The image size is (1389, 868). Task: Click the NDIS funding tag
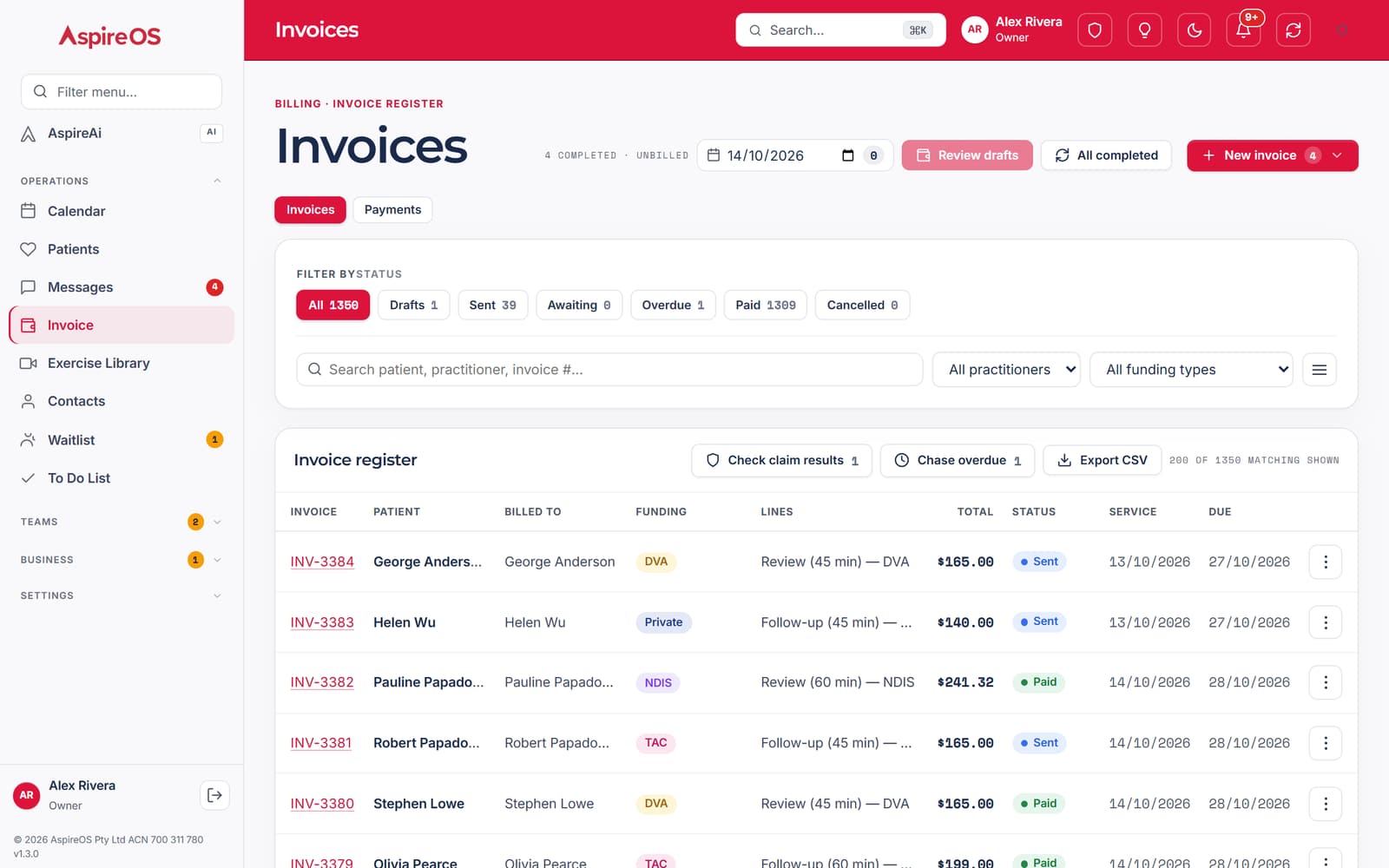pyautogui.click(x=658, y=682)
